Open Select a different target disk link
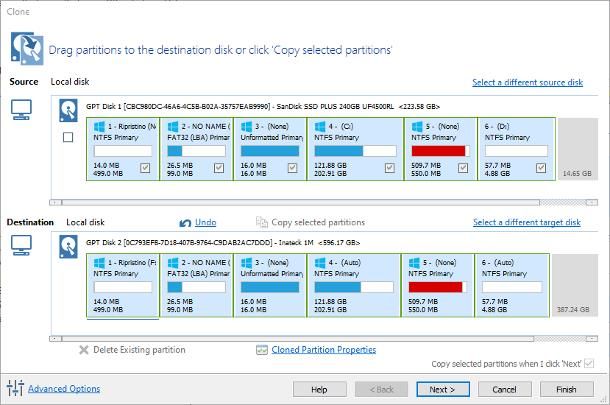Screen dimensions: 610x405 pyautogui.click(x=526, y=222)
